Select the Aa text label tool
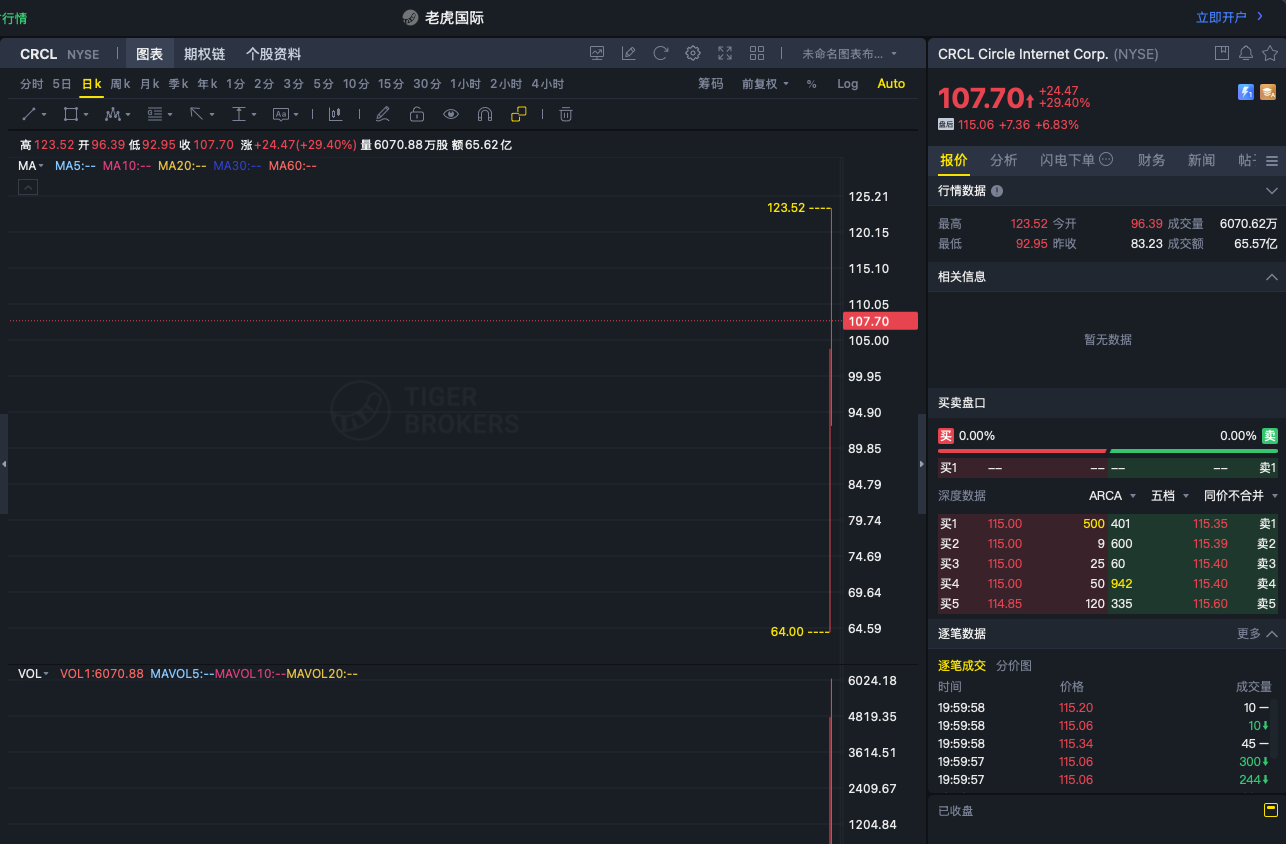This screenshot has width=1286, height=844. [281, 114]
